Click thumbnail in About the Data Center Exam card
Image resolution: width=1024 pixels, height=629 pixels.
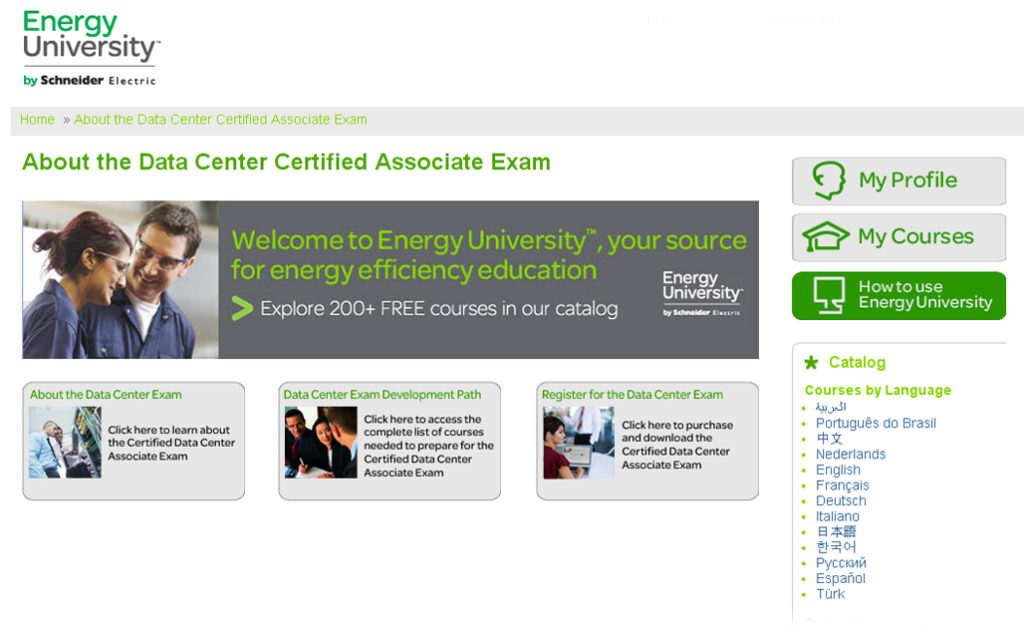tap(65, 442)
